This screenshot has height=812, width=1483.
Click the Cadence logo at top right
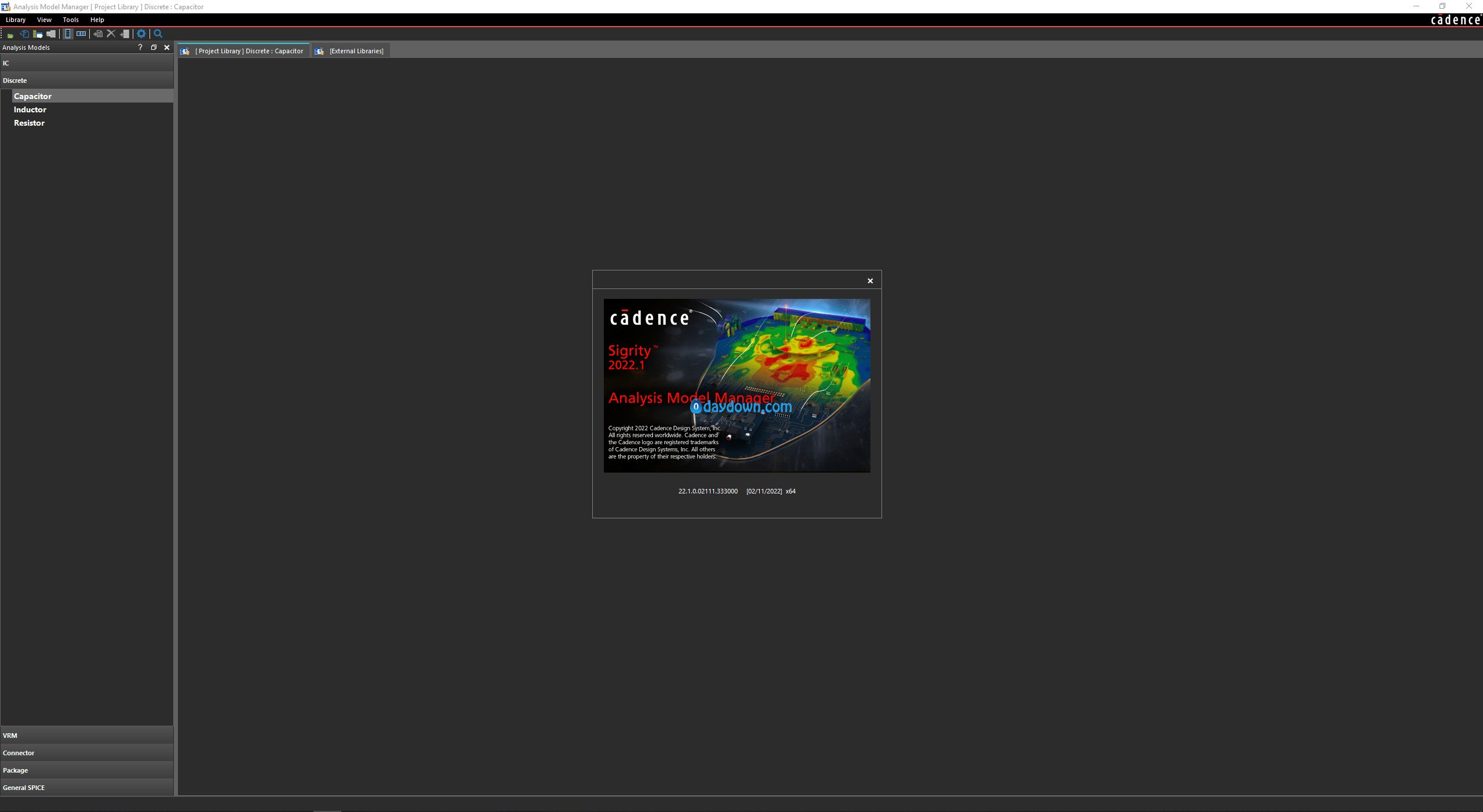(x=1456, y=20)
